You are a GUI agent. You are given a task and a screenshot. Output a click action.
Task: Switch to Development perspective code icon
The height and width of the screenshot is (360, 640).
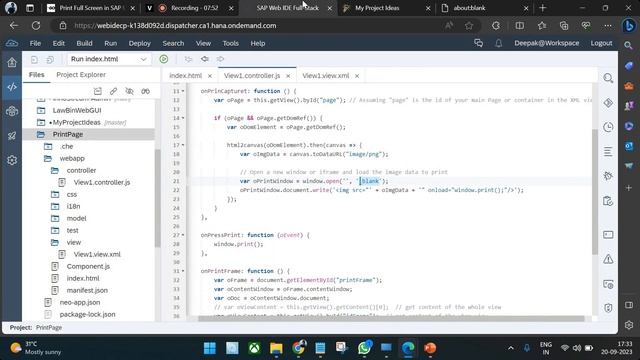(x=12, y=87)
